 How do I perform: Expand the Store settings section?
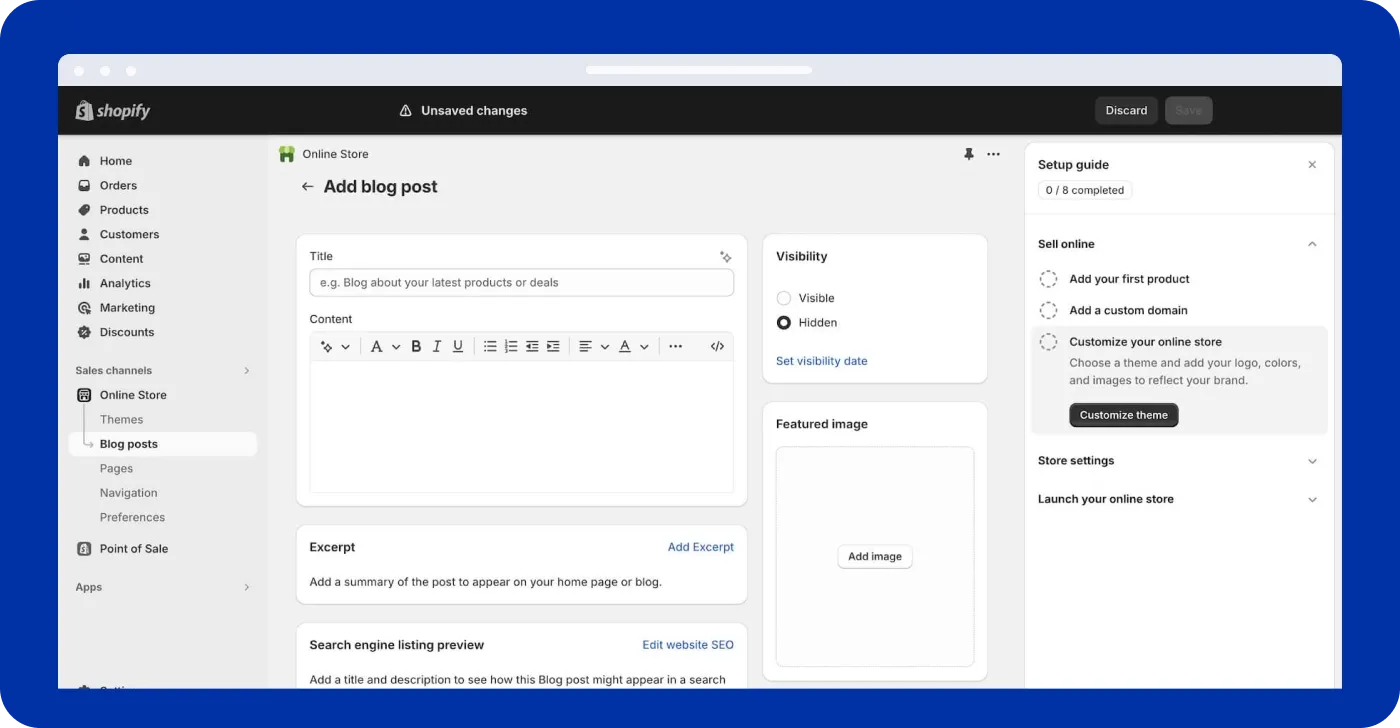[x=1312, y=461]
